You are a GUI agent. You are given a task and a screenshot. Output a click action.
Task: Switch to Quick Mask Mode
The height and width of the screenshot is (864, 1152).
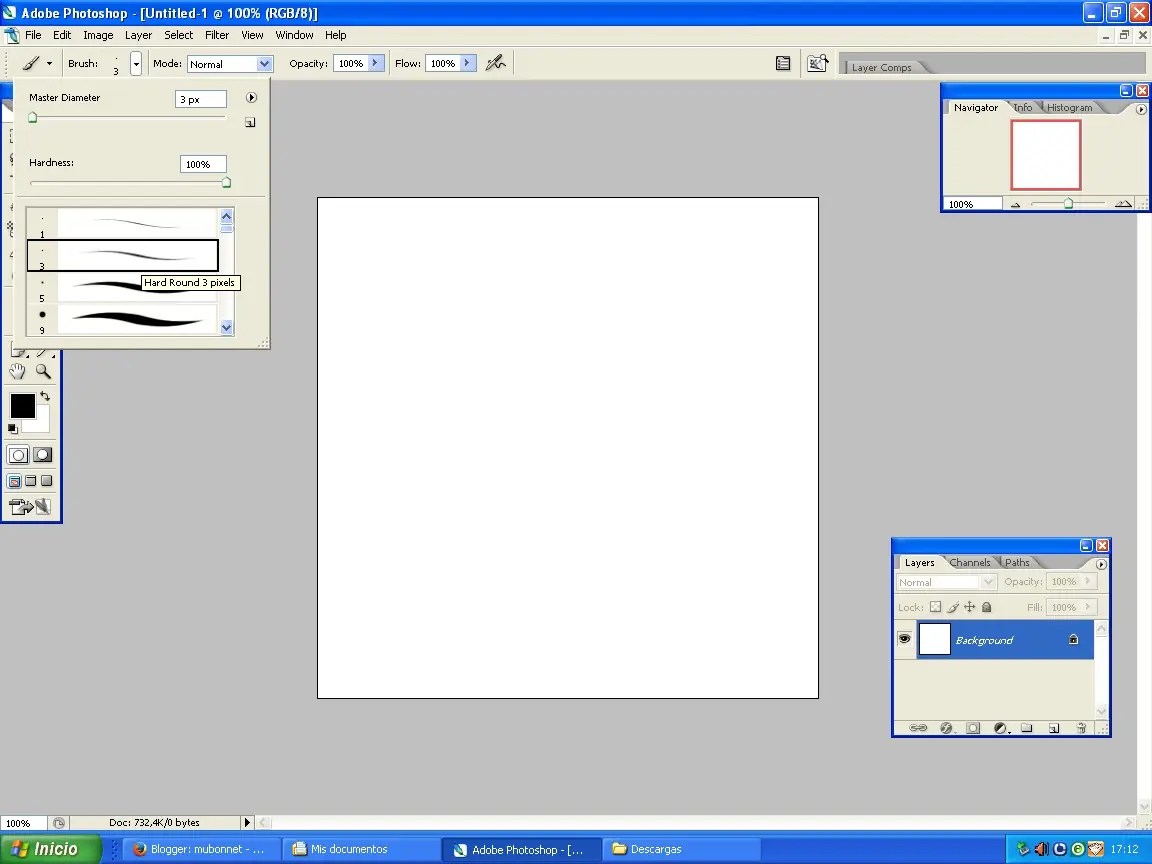(x=43, y=455)
